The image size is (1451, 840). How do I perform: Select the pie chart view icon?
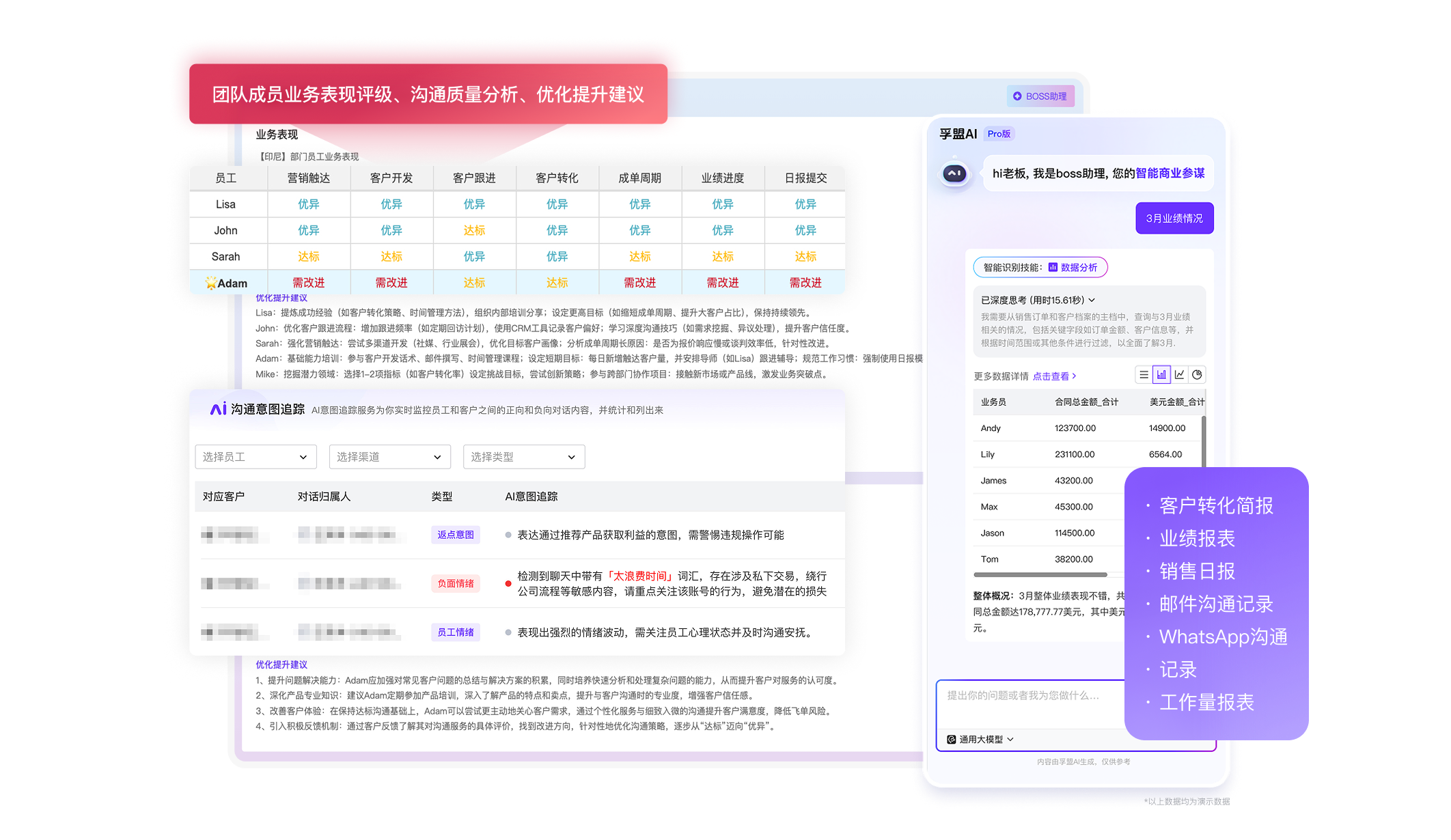1197,375
